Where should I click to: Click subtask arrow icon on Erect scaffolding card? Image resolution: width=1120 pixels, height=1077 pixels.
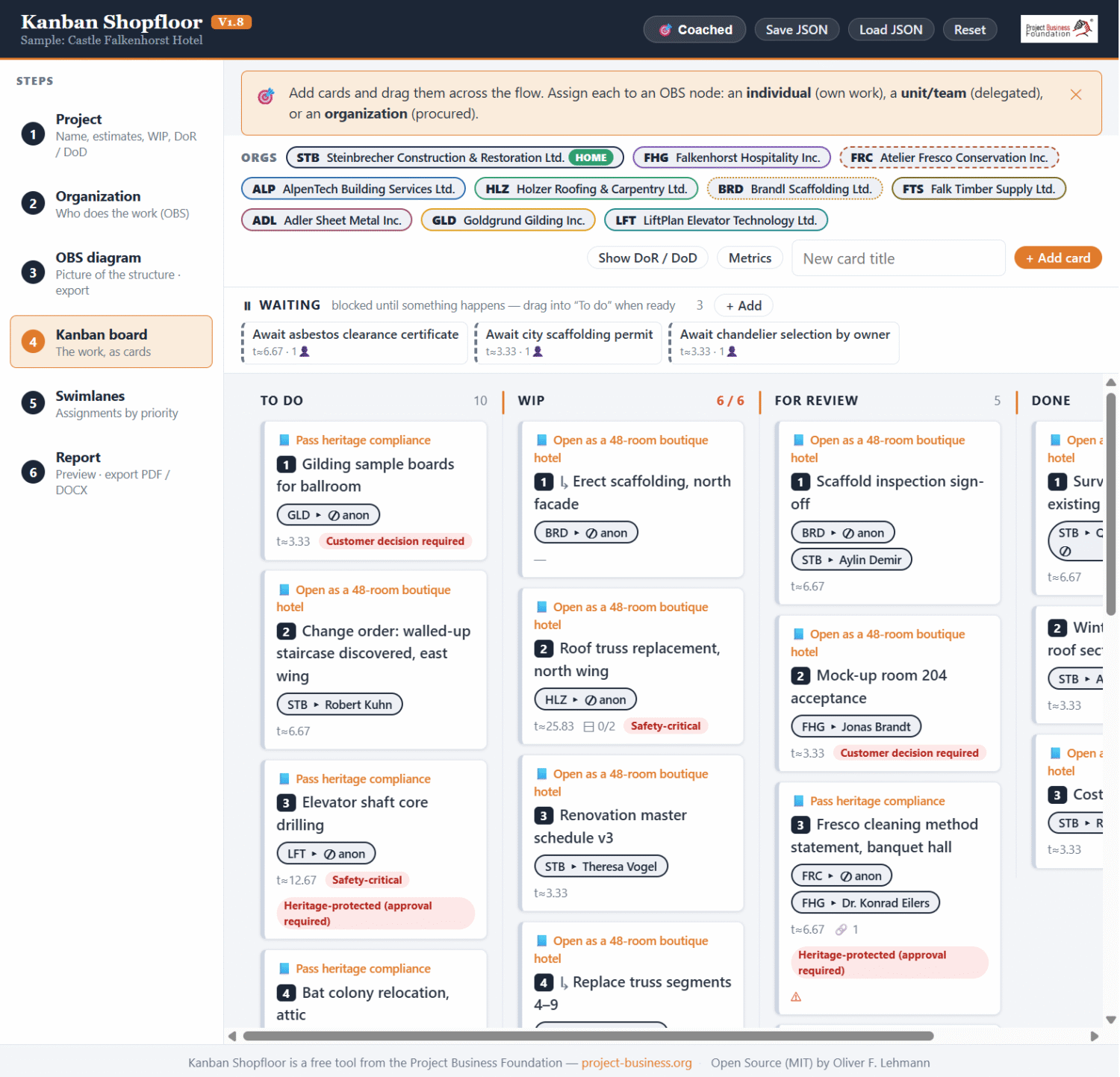[x=564, y=482]
